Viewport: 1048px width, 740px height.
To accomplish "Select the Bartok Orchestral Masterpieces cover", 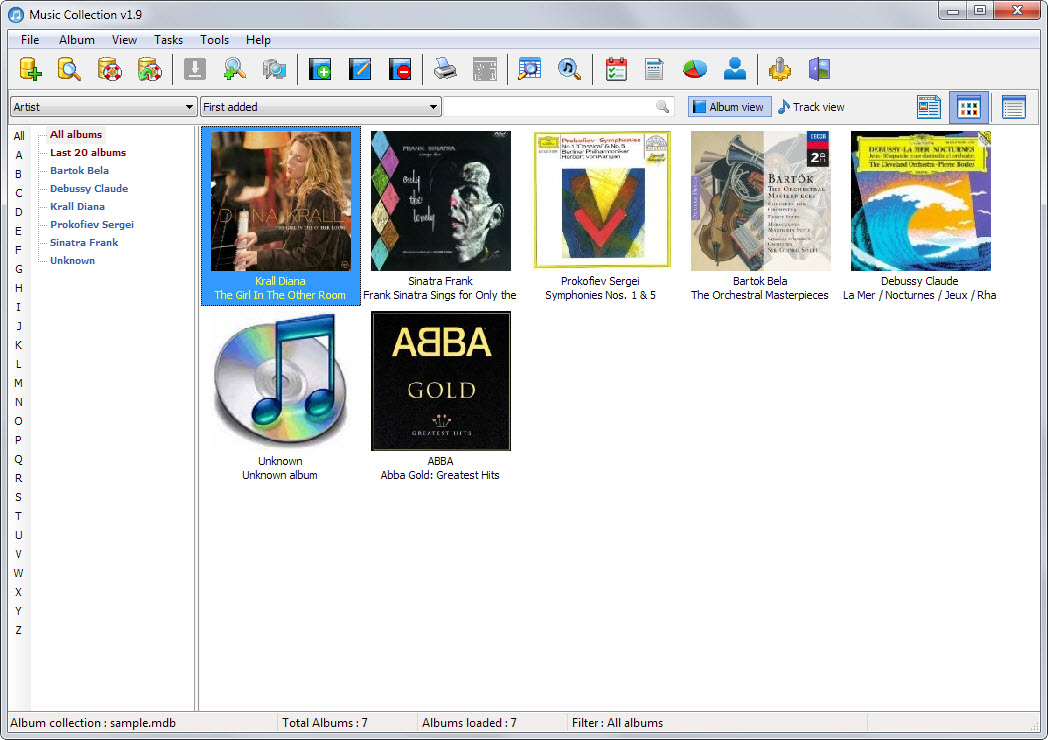I will [761, 201].
